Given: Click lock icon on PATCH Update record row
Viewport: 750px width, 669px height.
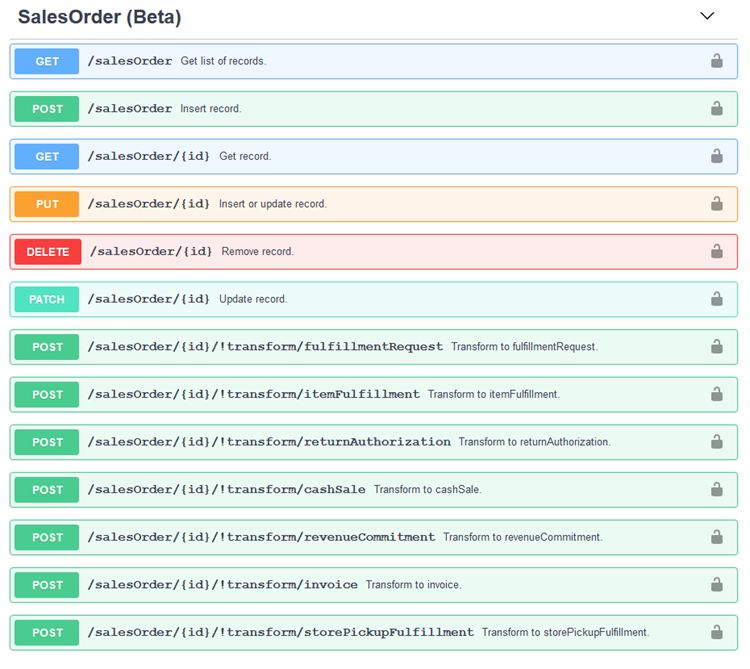Looking at the screenshot, I should 717,299.
